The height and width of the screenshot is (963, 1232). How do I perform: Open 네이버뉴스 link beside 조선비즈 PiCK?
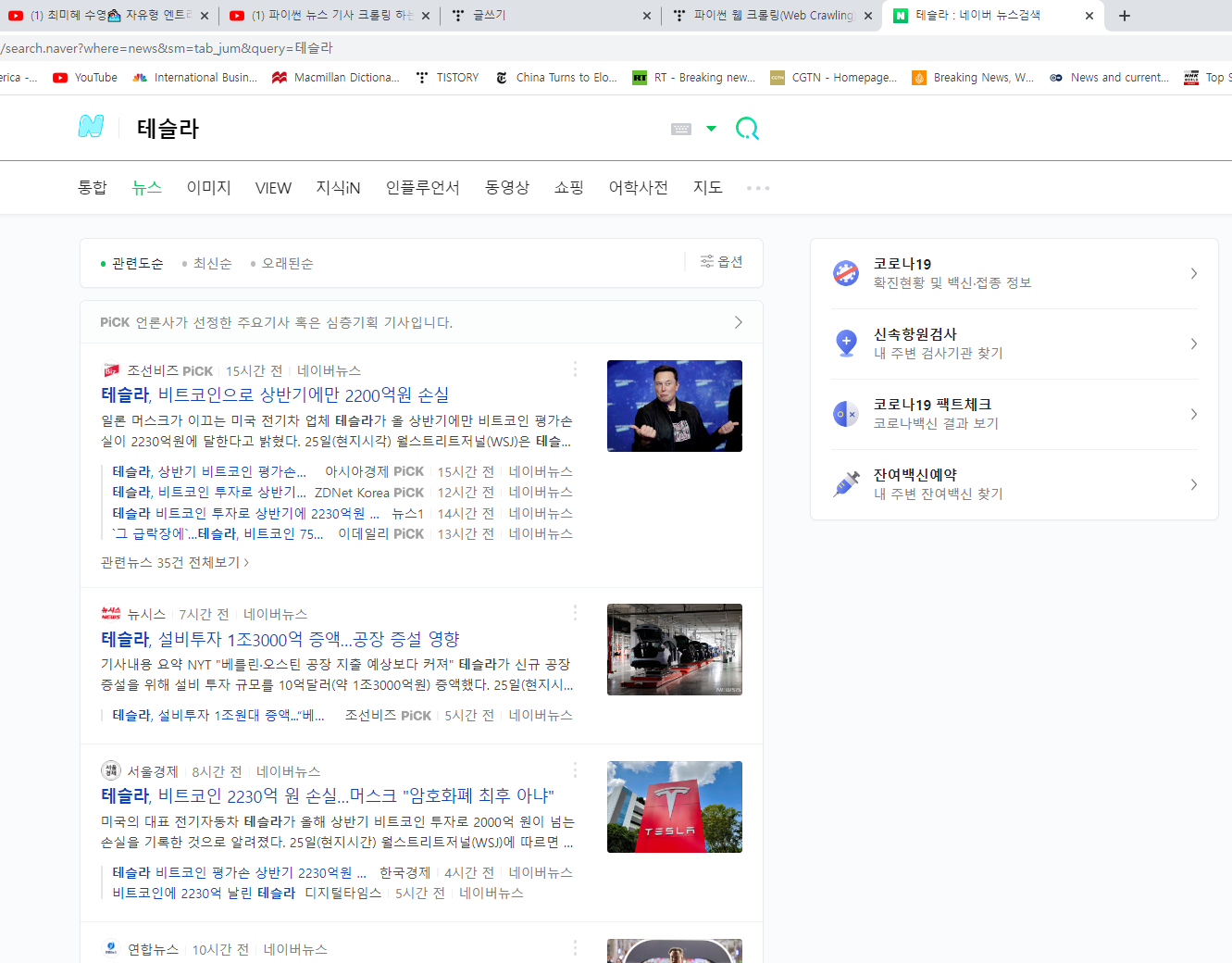pyautogui.click(x=329, y=371)
